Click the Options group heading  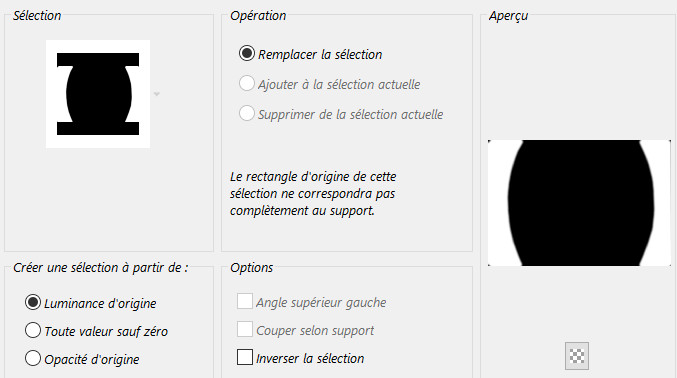(x=251, y=268)
